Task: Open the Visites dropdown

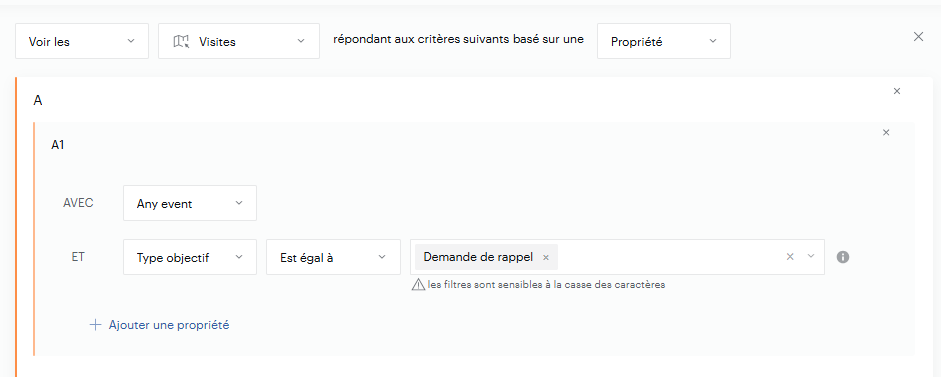Action: tap(239, 41)
